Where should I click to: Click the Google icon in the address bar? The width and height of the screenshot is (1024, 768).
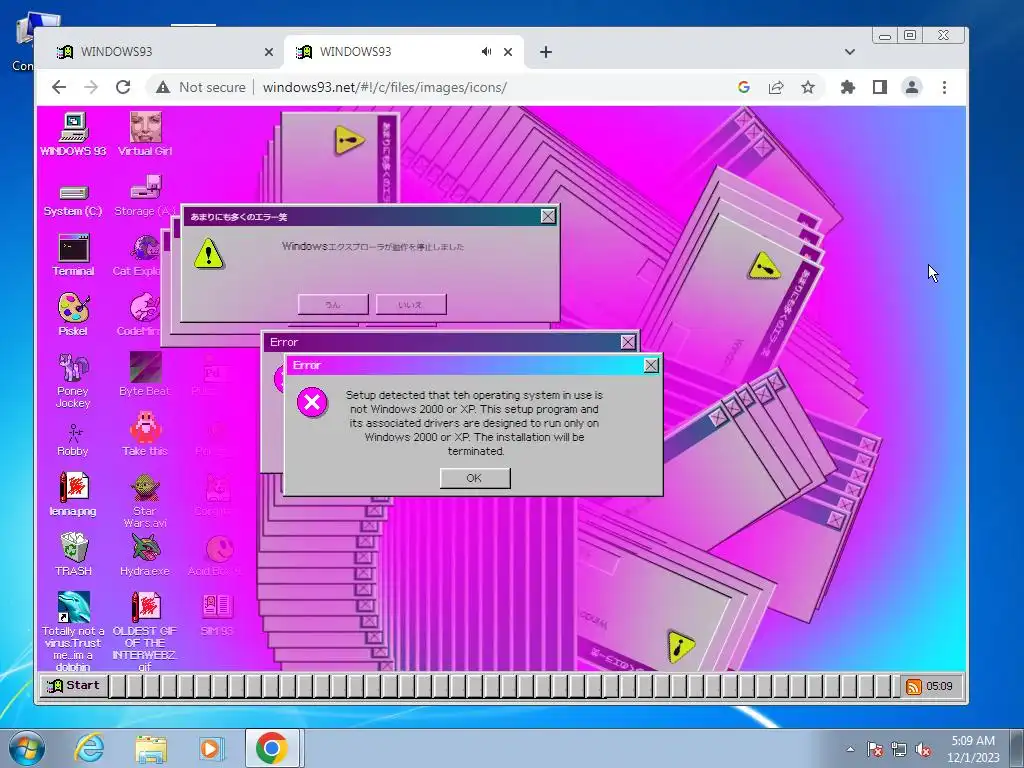click(x=743, y=87)
